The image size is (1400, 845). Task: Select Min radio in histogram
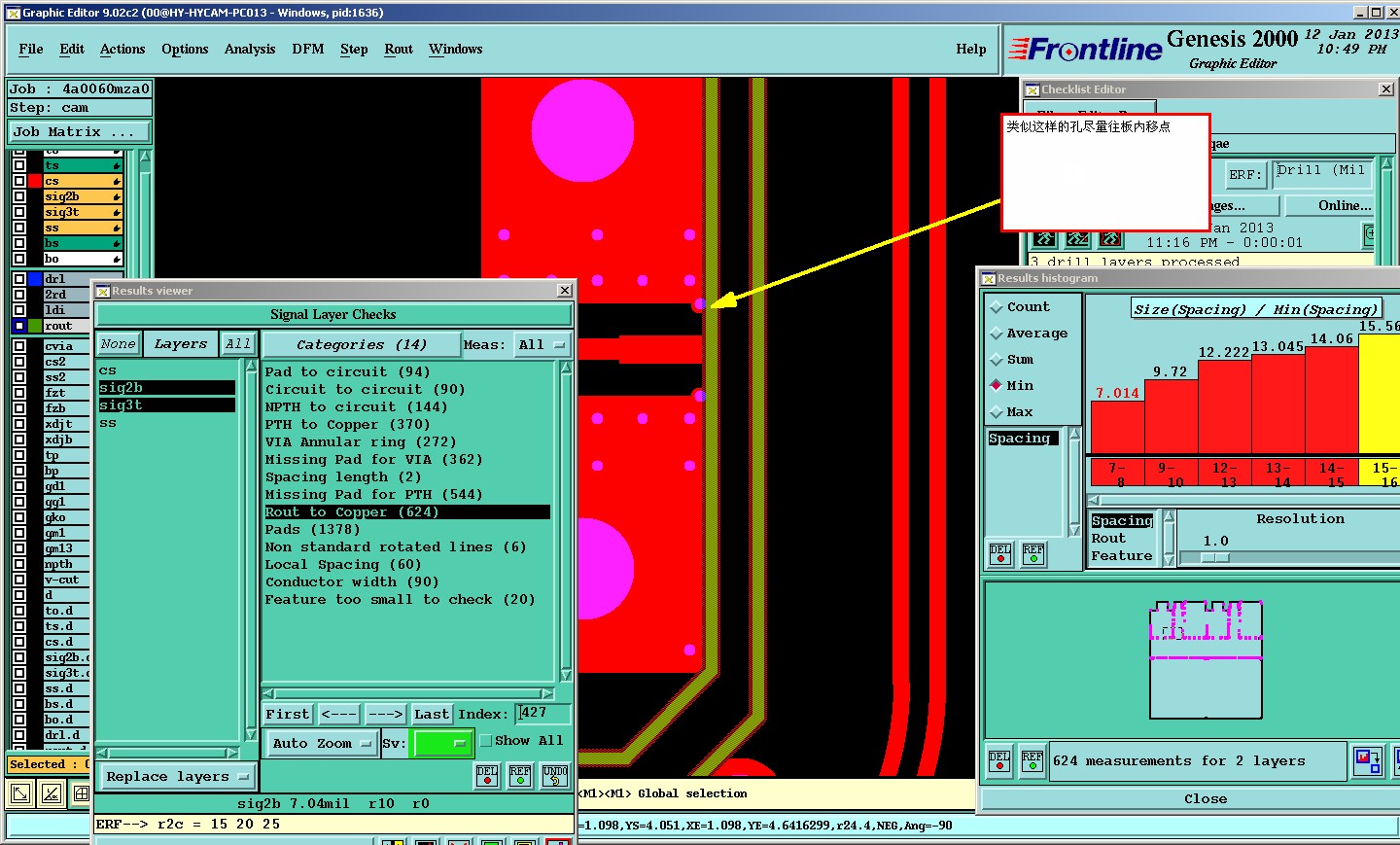997,386
